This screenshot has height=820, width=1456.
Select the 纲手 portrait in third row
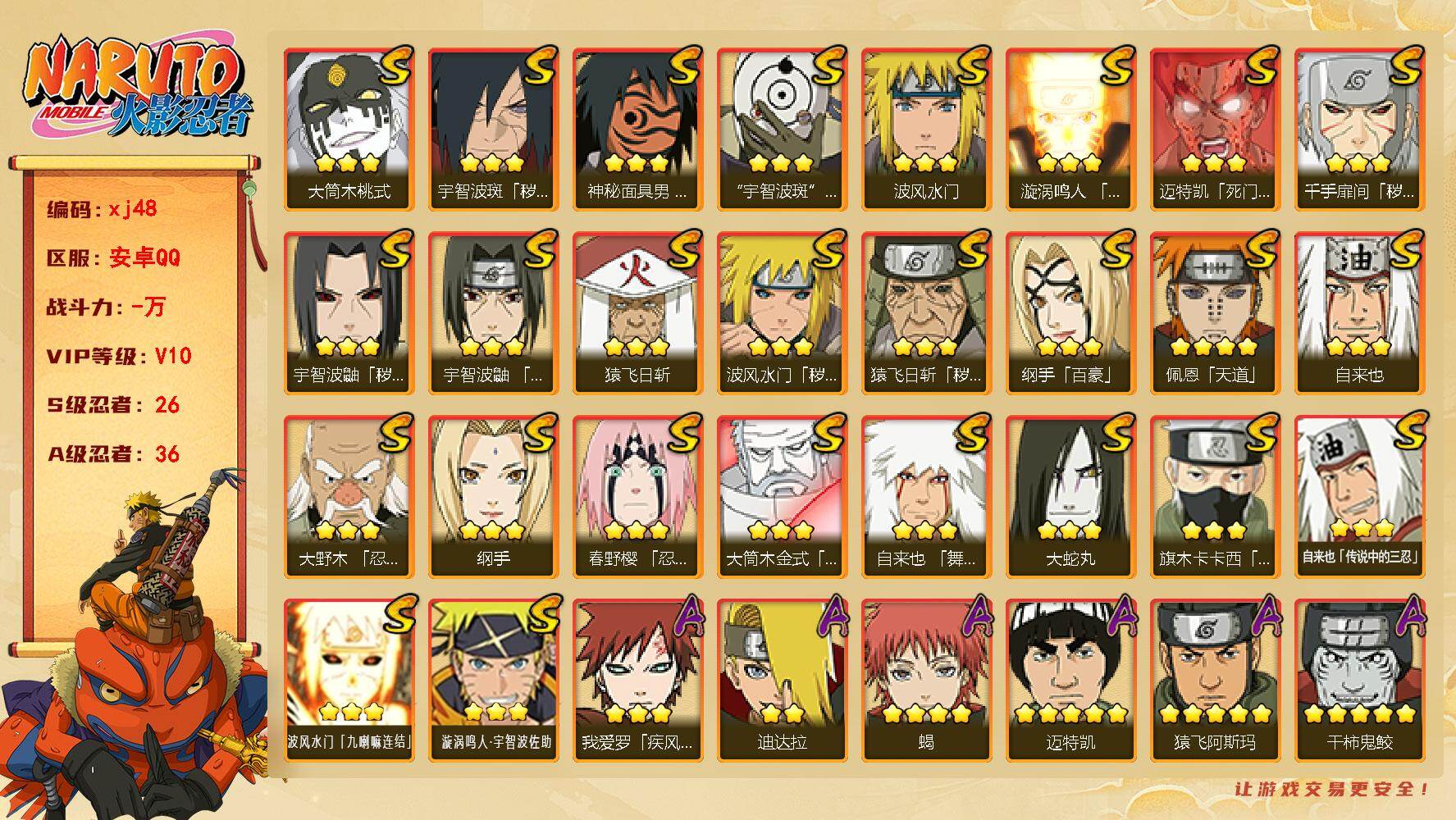pyautogui.click(x=493, y=497)
